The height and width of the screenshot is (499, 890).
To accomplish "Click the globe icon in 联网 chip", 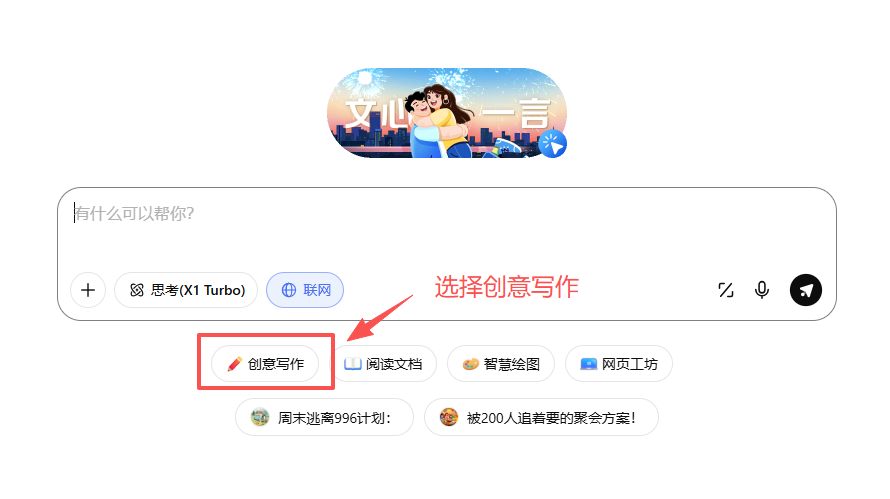I will [289, 290].
